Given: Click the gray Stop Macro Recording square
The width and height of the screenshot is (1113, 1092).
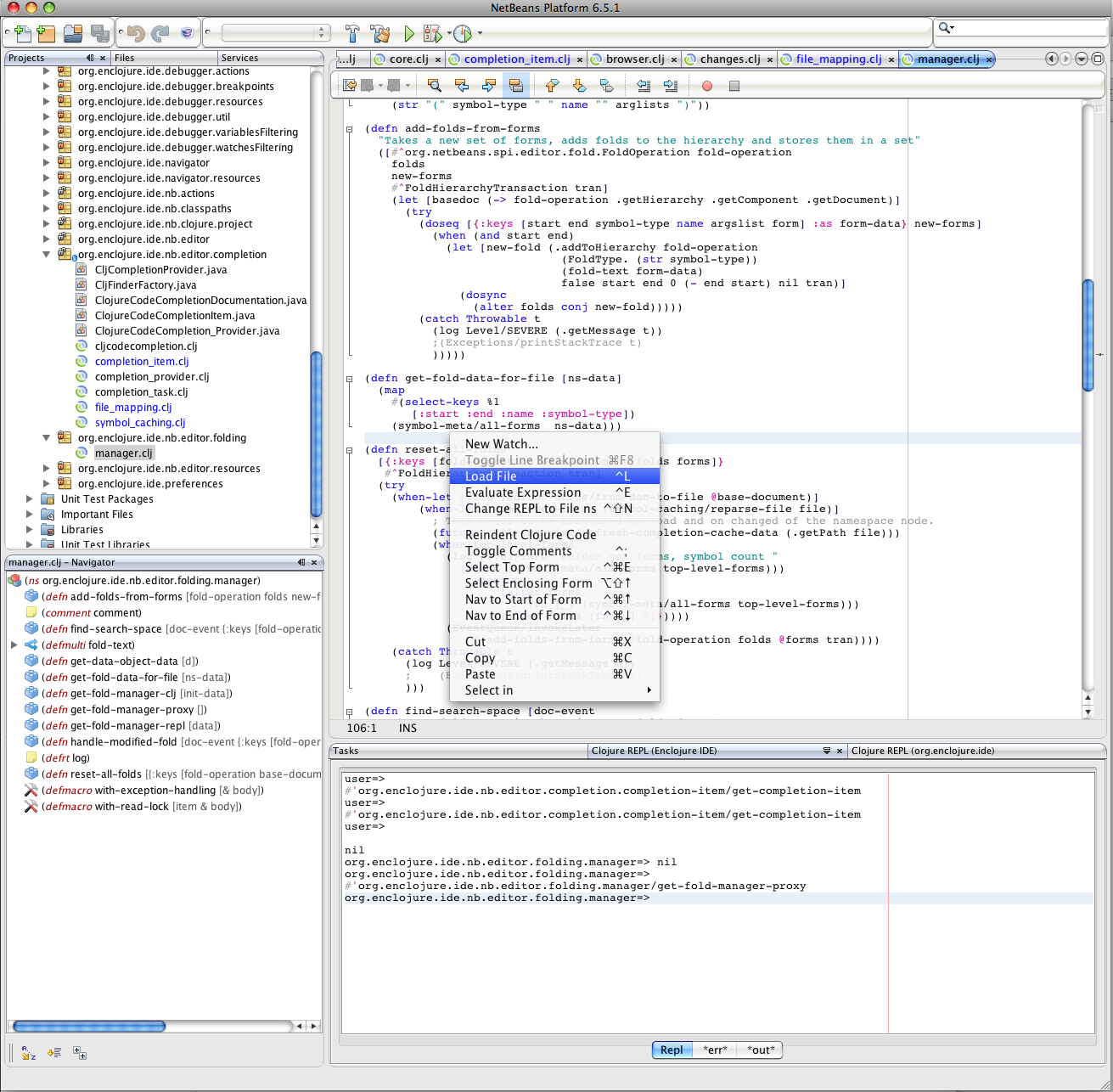Looking at the screenshot, I should [734, 86].
